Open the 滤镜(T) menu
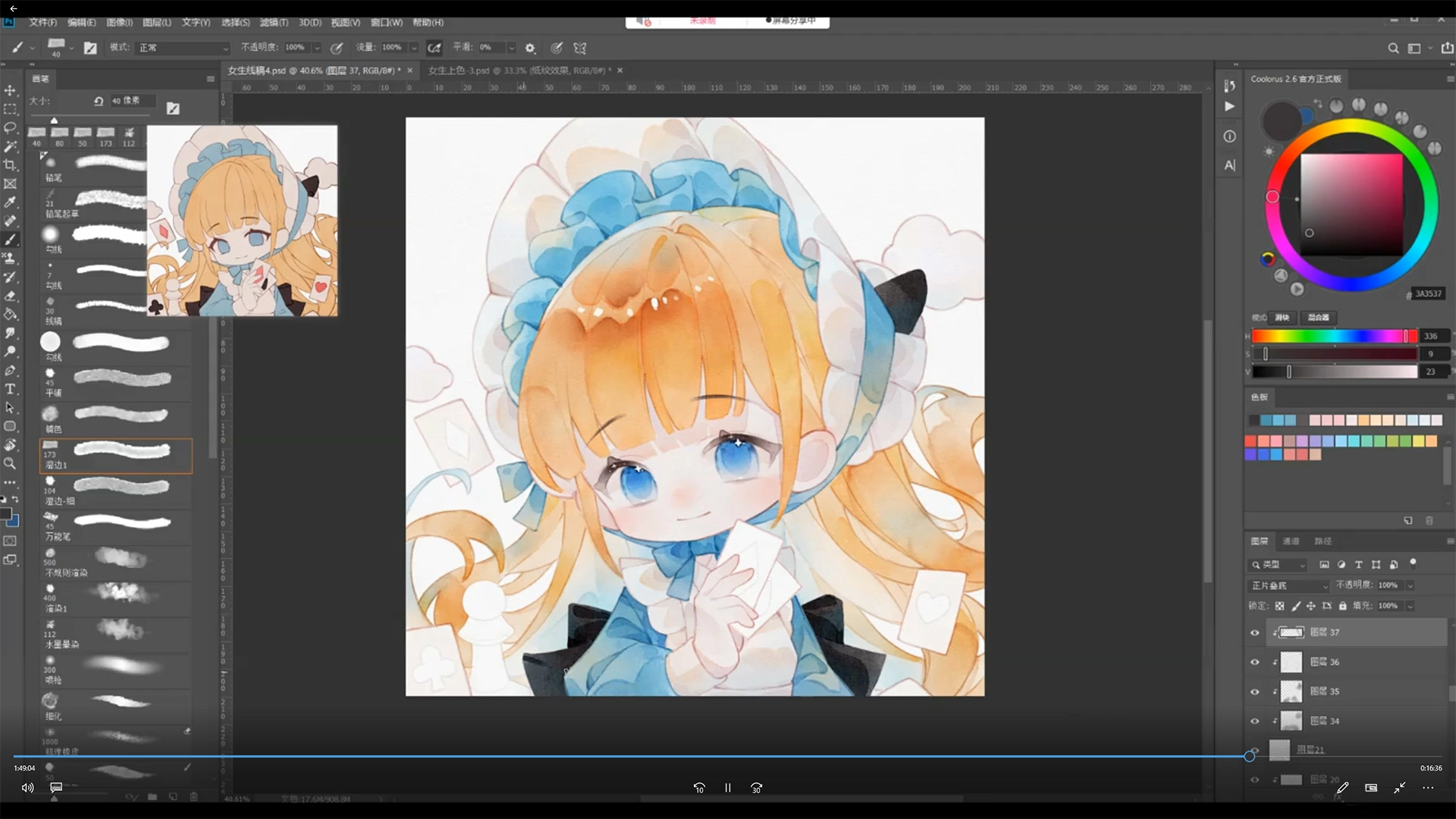The height and width of the screenshot is (819, 1456). (274, 23)
